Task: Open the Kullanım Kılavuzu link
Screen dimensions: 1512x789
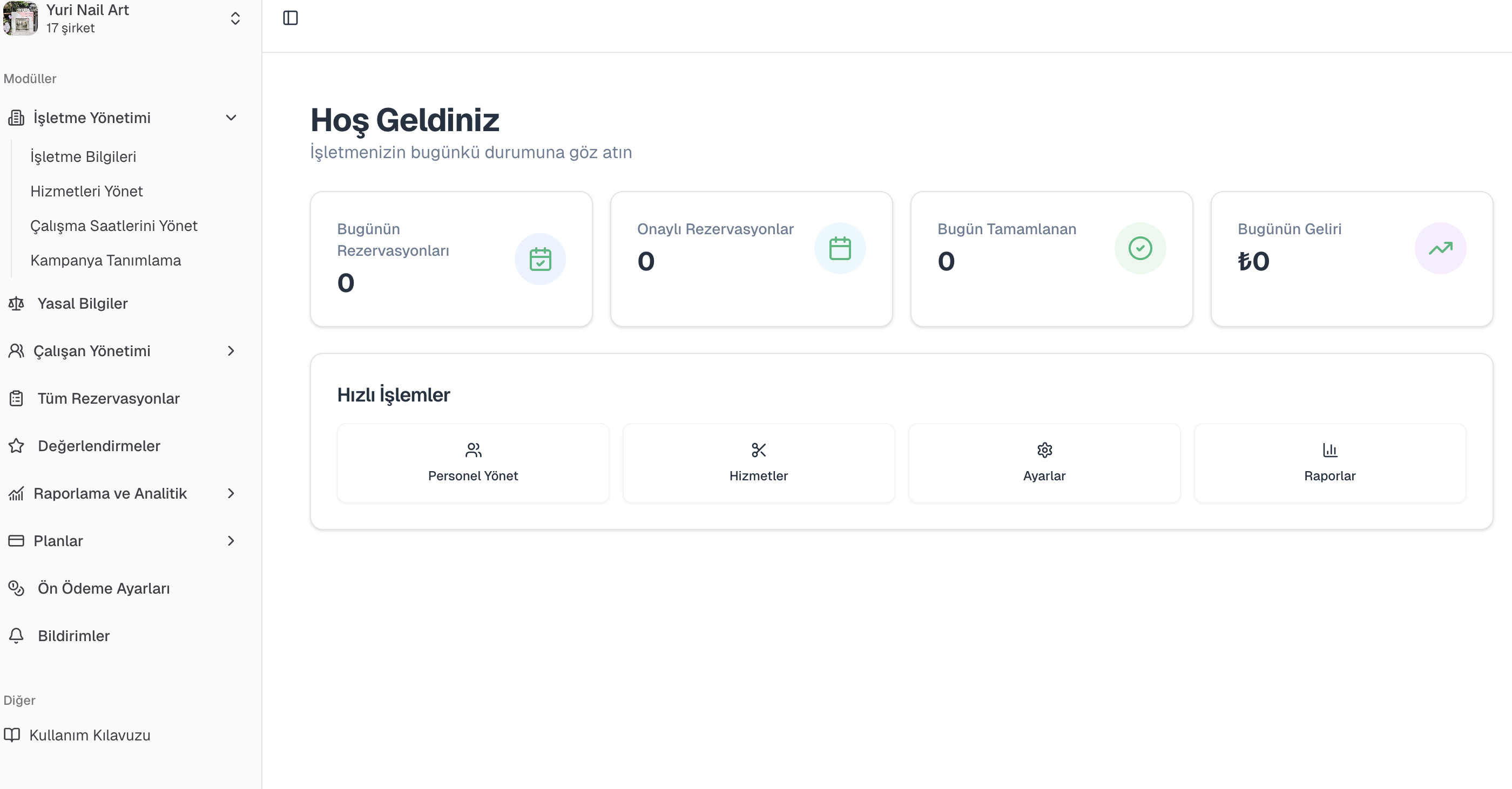Action: 89,735
